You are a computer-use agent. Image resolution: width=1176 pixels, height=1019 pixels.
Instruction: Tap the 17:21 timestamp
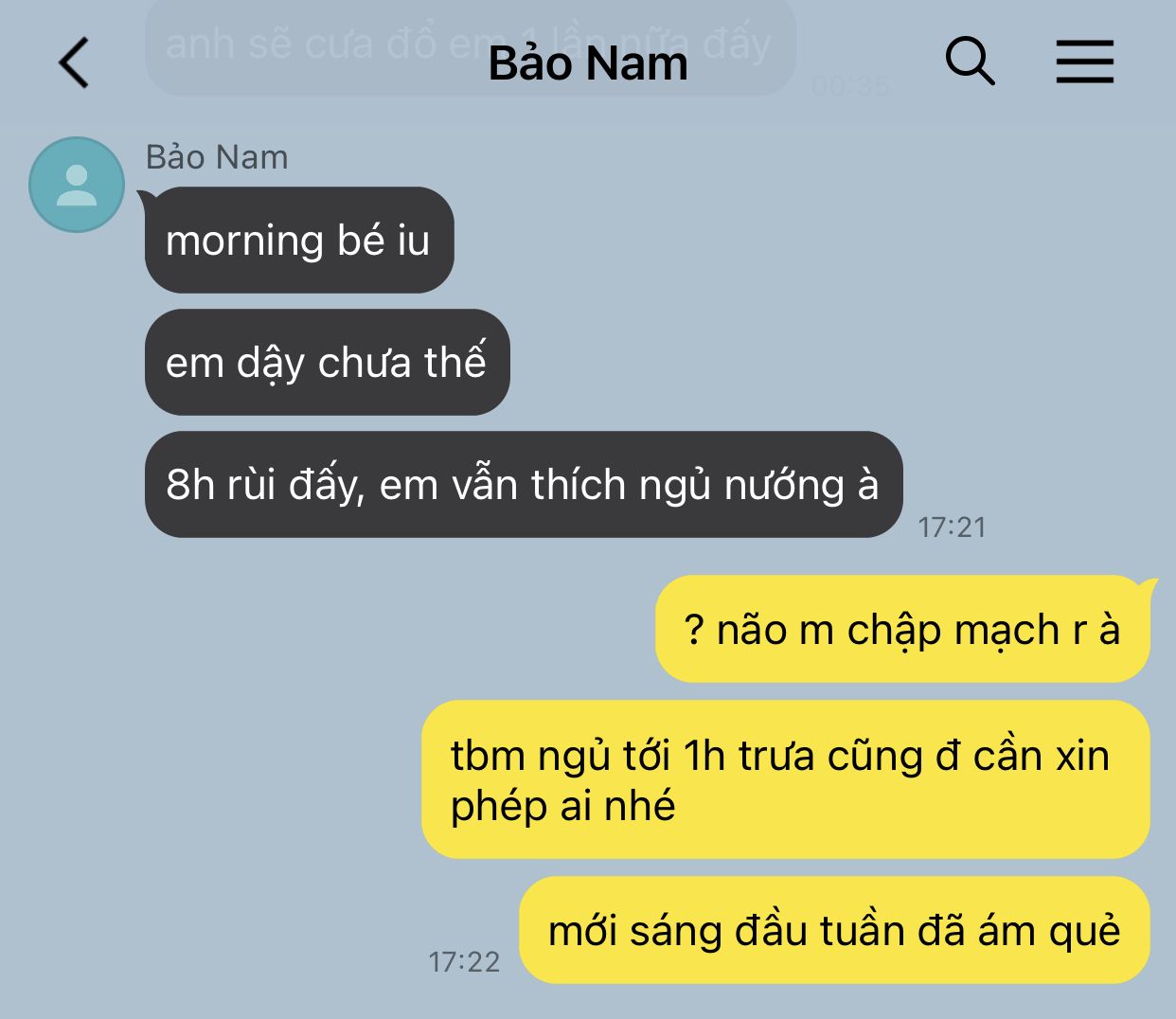[952, 527]
